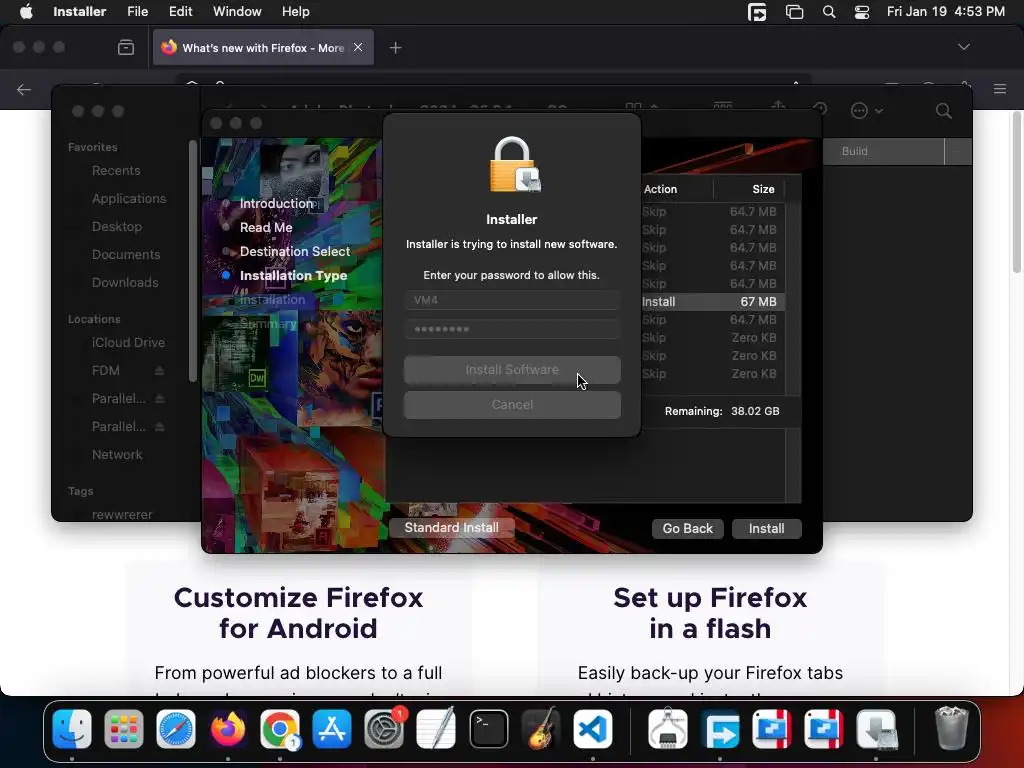
Task: Launch Safari from the Dock
Action: (176, 729)
